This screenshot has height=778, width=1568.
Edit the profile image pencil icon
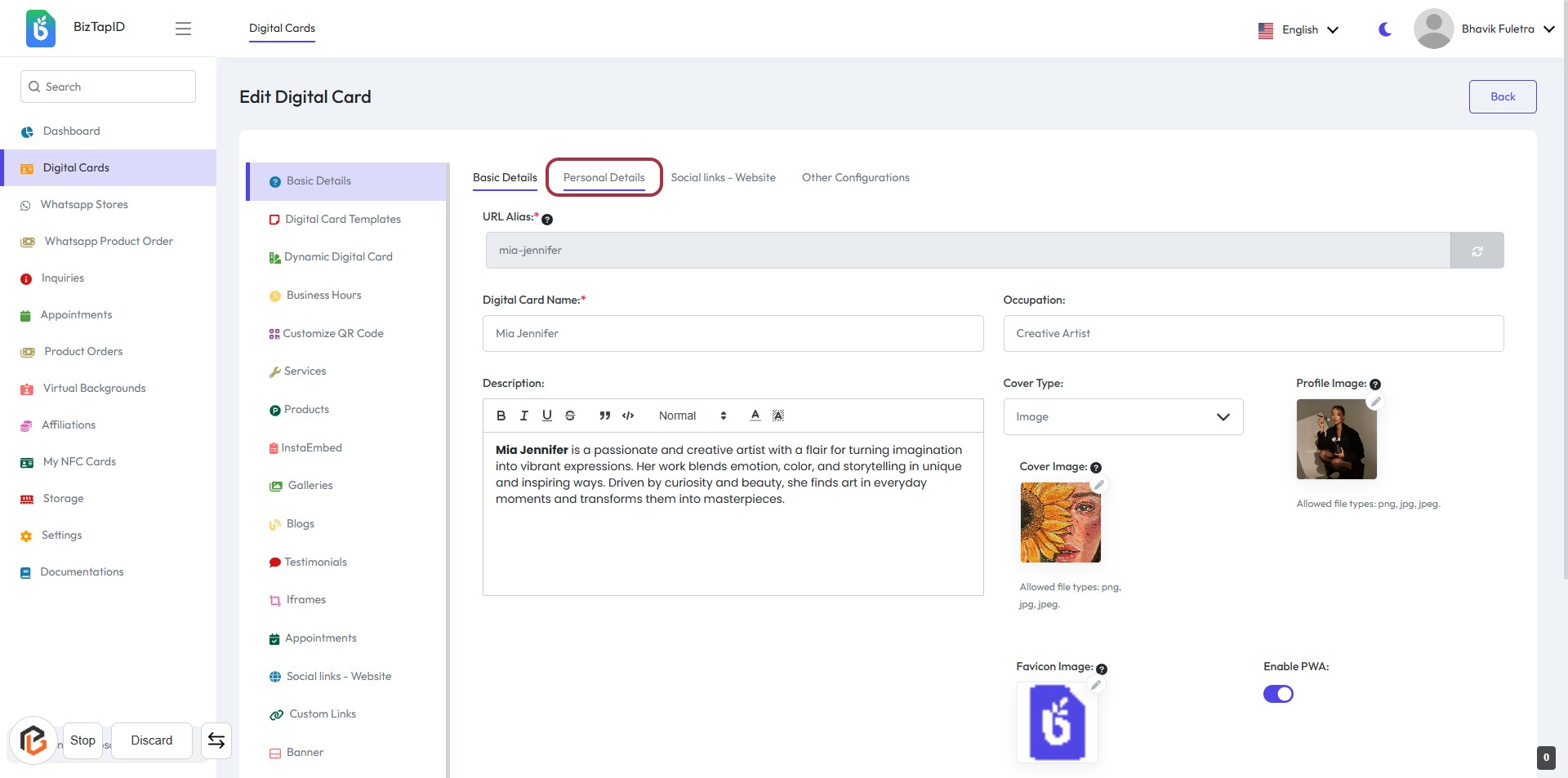1375,402
